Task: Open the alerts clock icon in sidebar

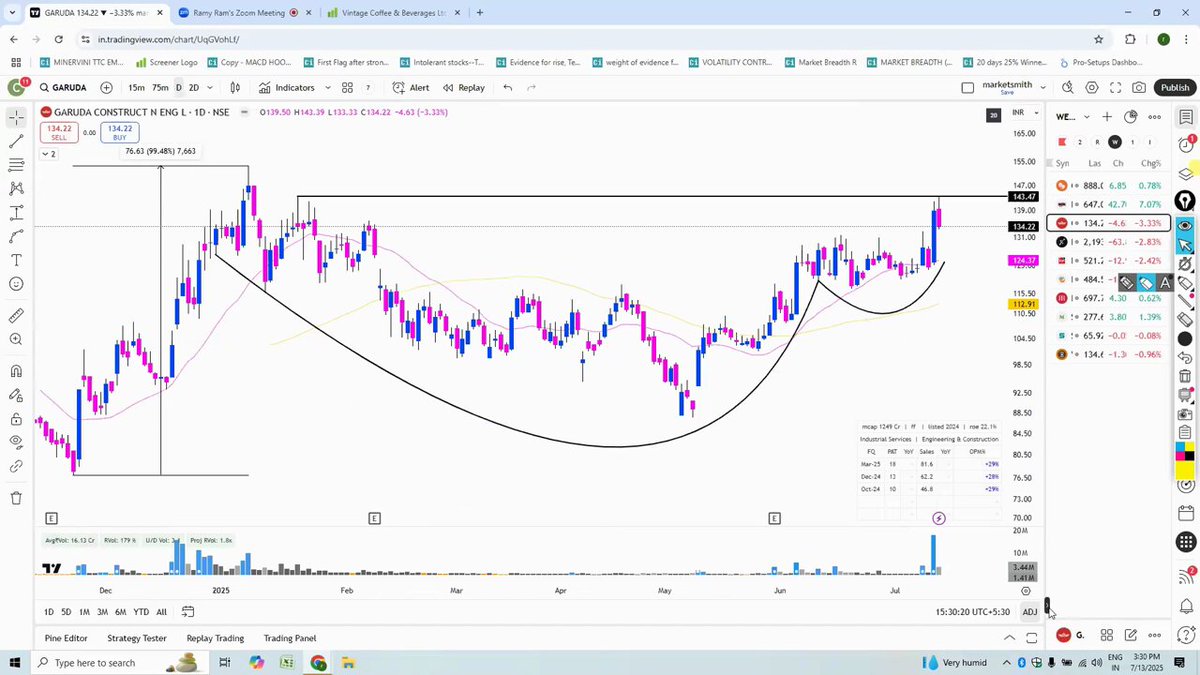Action: pos(1185,145)
